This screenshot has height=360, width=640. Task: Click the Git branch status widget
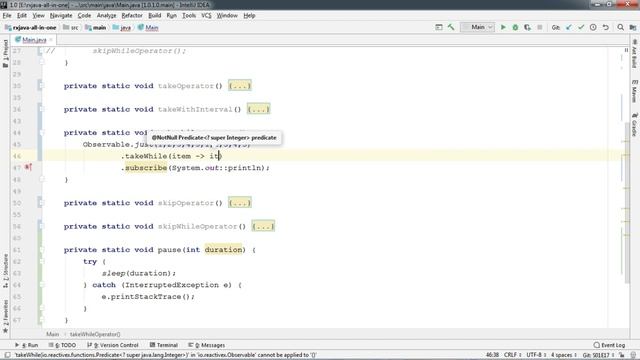pyautogui.click(x=598, y=355)
